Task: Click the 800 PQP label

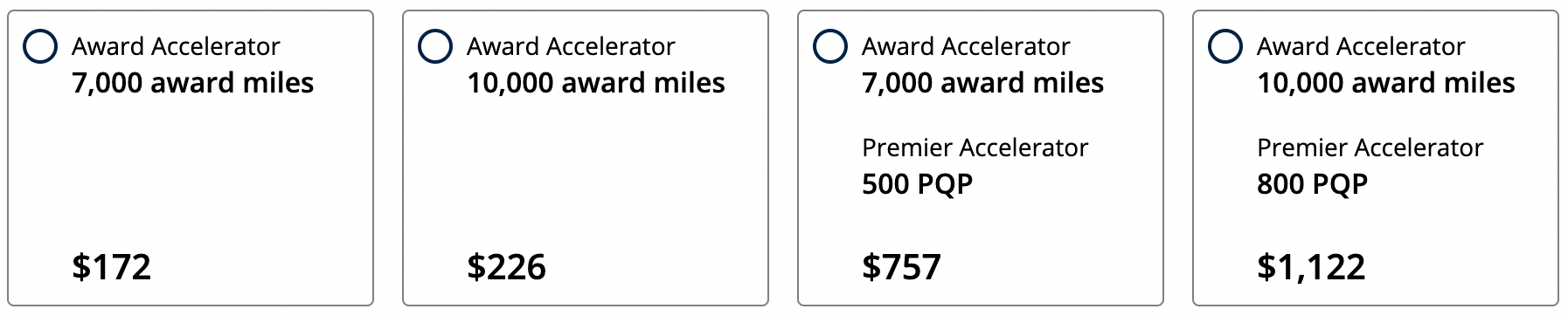Action: [x=1312, y=184]
